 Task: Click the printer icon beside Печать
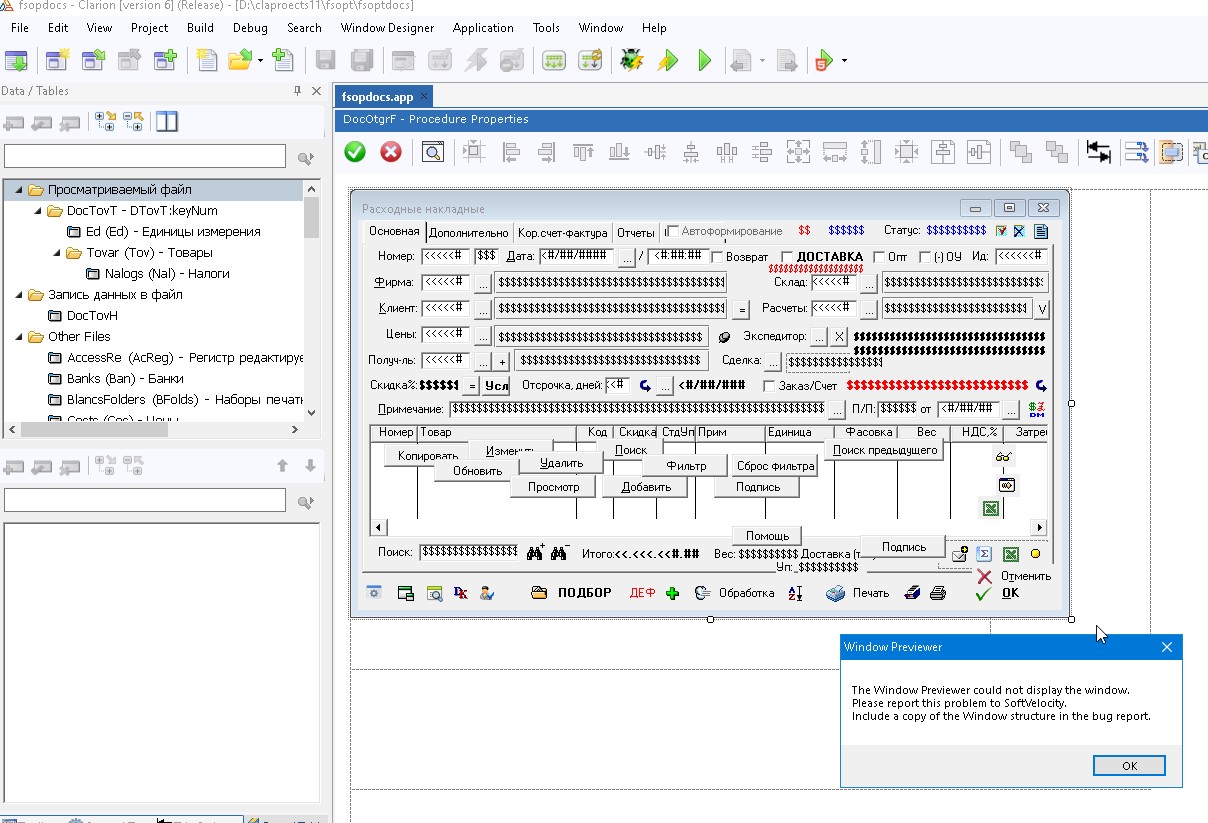click(x=836, y=593)
